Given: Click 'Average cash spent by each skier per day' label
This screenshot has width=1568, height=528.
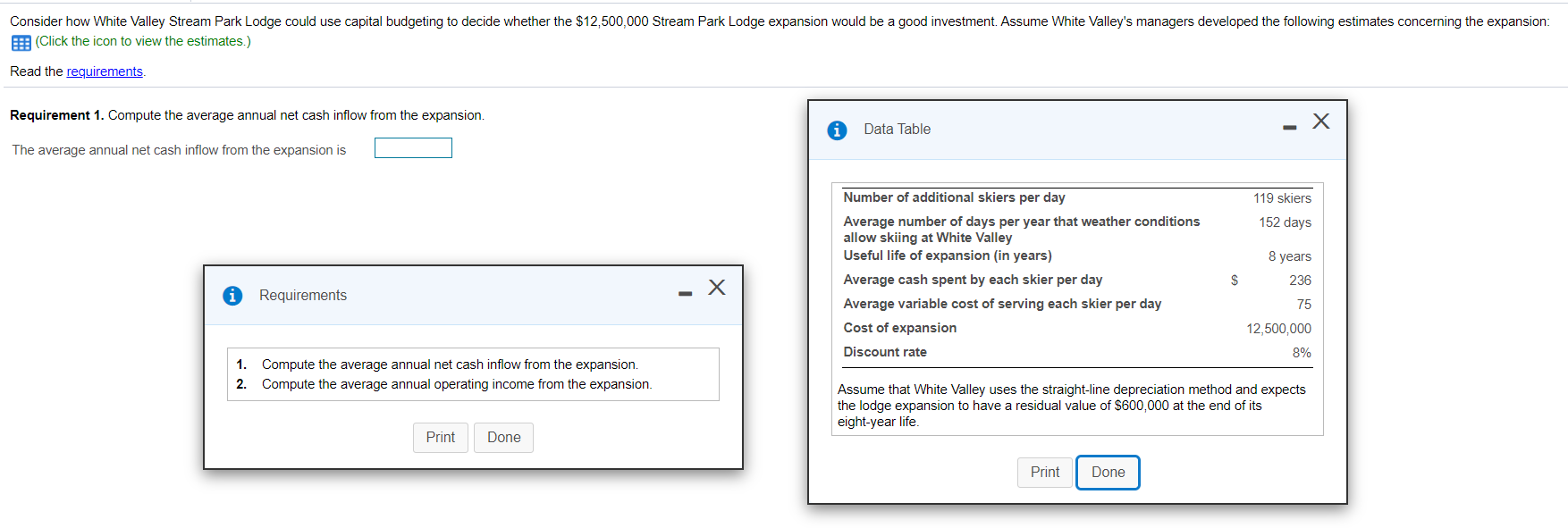Looking at the screenshot, I should (973, 280).
